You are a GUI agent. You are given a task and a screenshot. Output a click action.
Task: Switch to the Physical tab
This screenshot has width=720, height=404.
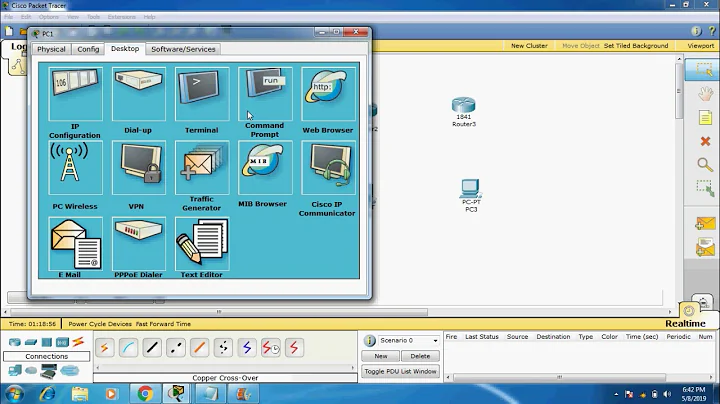point(51,49)
